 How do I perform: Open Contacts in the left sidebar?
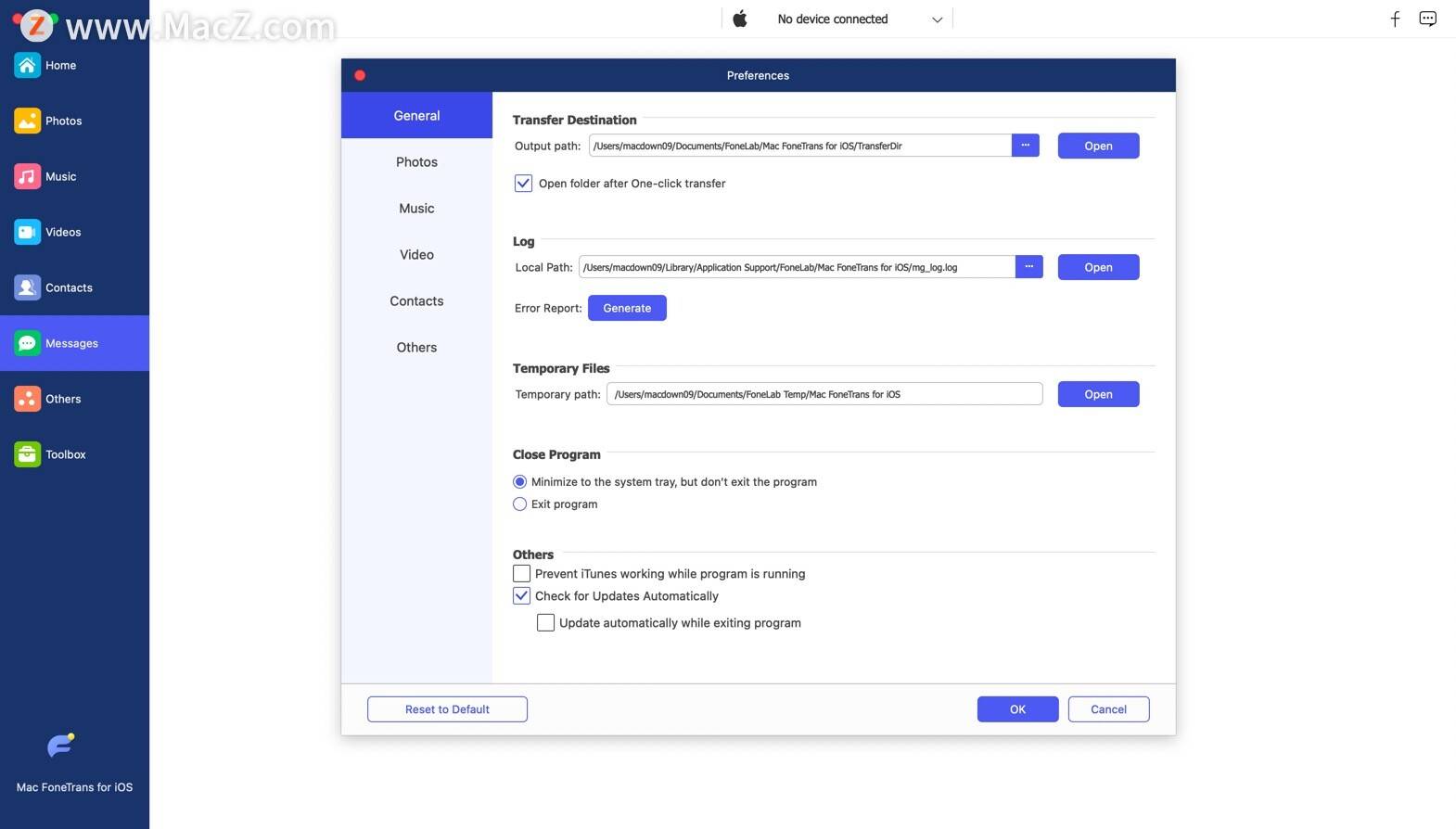(x=74, y=287)
